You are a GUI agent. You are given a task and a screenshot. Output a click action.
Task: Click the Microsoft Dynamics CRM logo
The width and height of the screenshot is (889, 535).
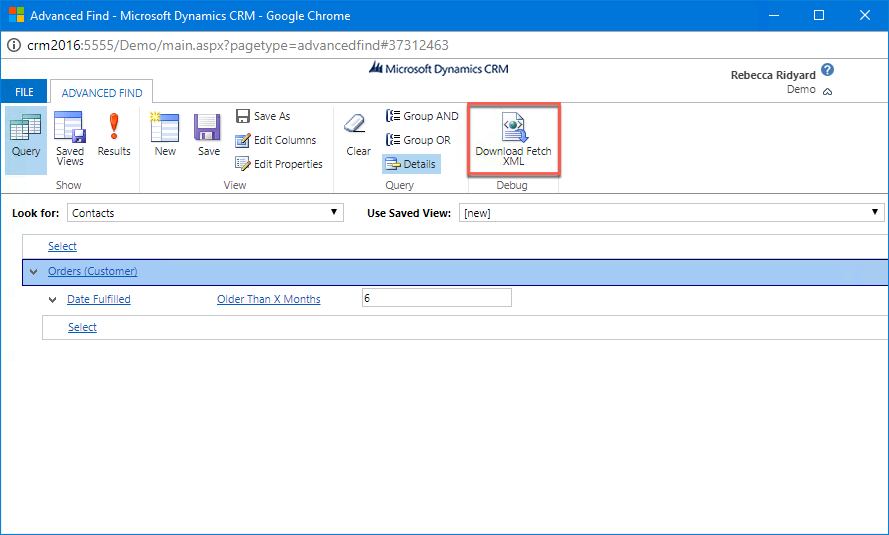pos(438,69)
